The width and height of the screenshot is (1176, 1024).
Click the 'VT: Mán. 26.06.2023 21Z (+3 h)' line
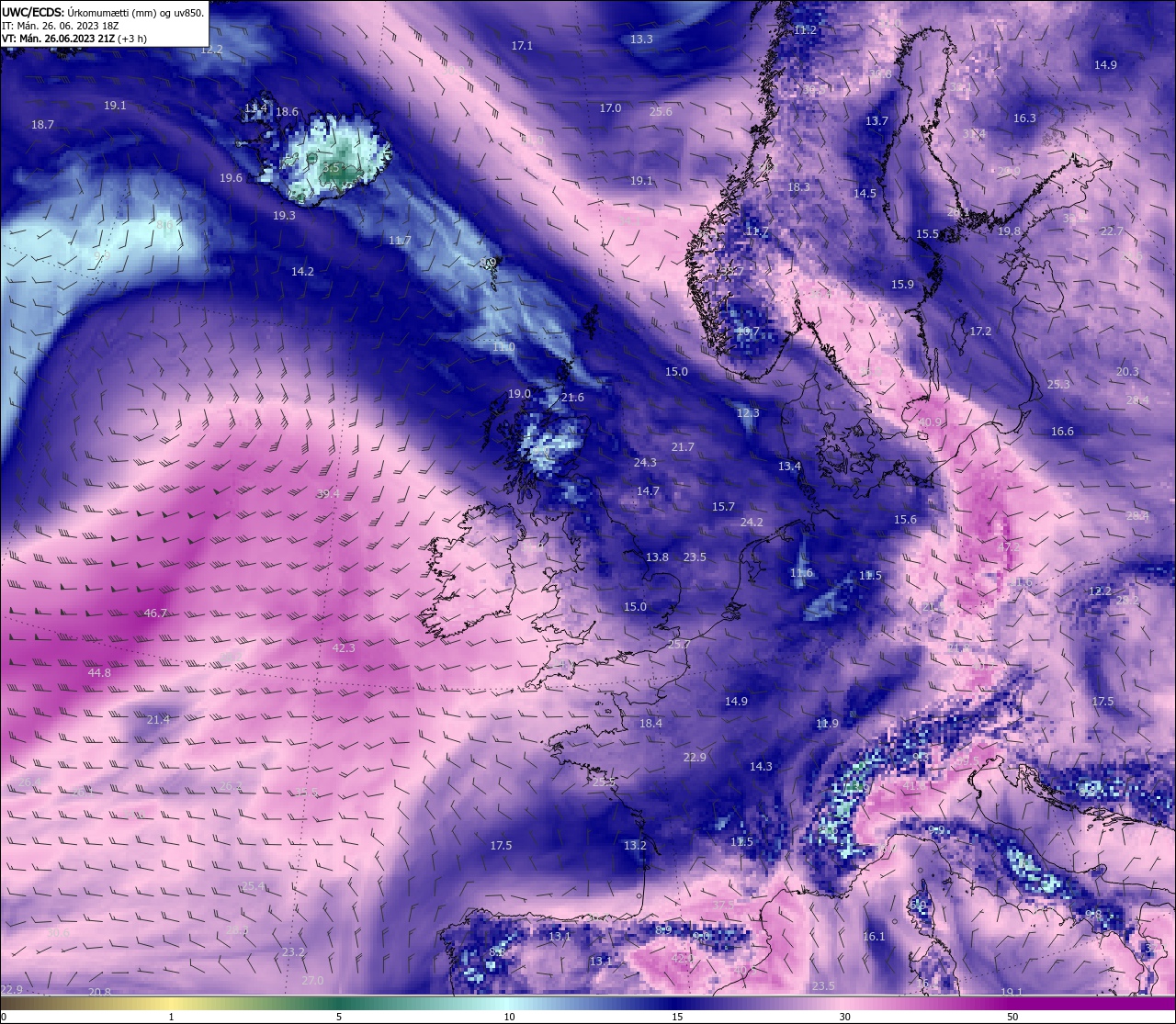pyautogui.click(x=73, y=39)
